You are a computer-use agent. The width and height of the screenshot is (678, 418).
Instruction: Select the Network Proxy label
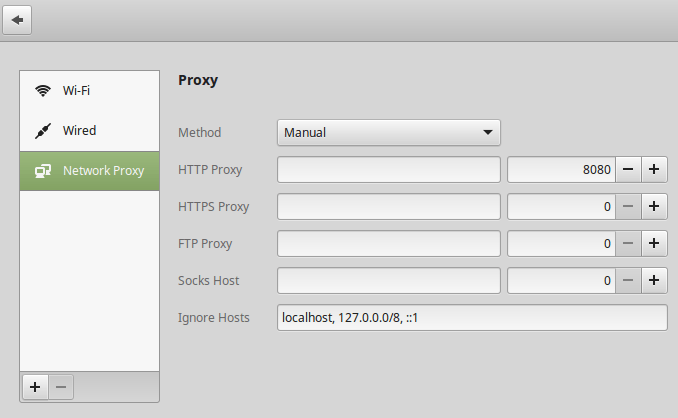pos(103,171)
